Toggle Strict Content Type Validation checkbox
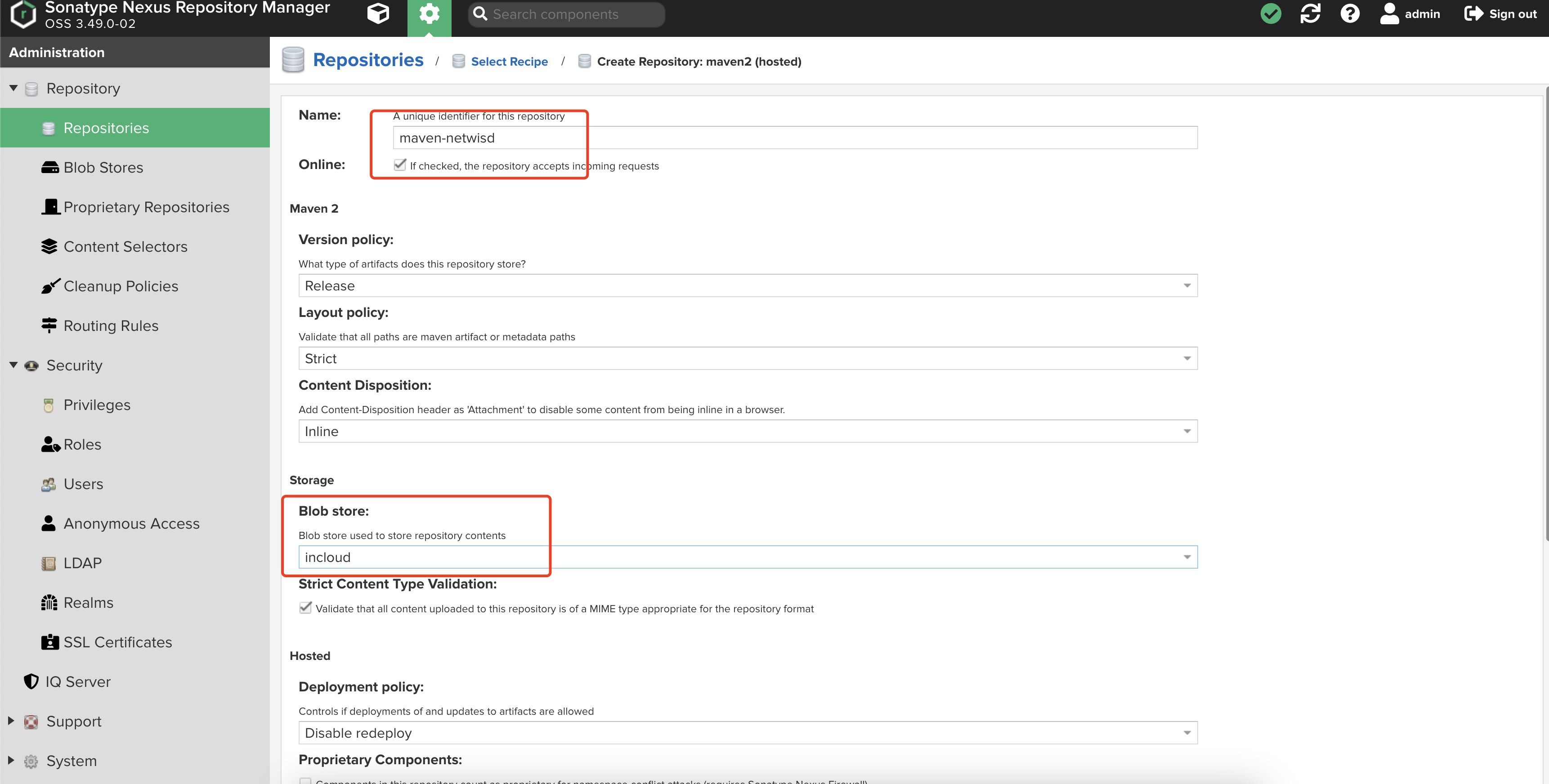The height and width of the screenshot is (784, 1549). 305,608
